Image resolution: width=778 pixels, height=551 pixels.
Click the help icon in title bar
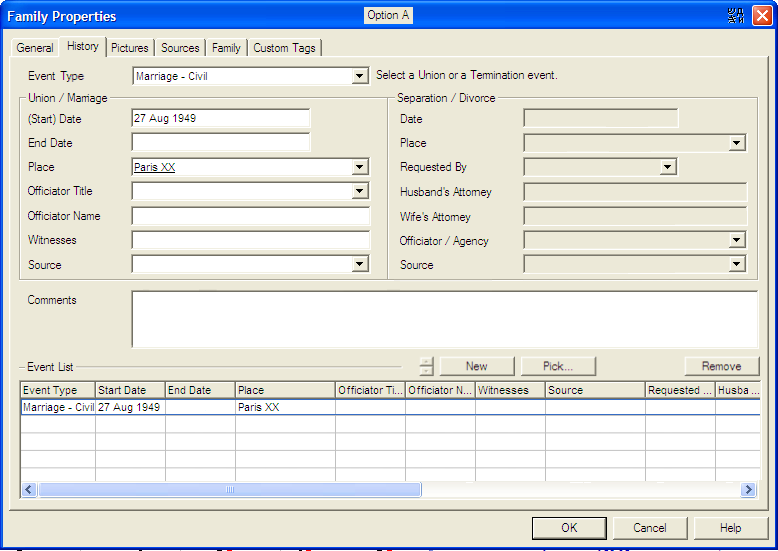[x=737, y=16]
